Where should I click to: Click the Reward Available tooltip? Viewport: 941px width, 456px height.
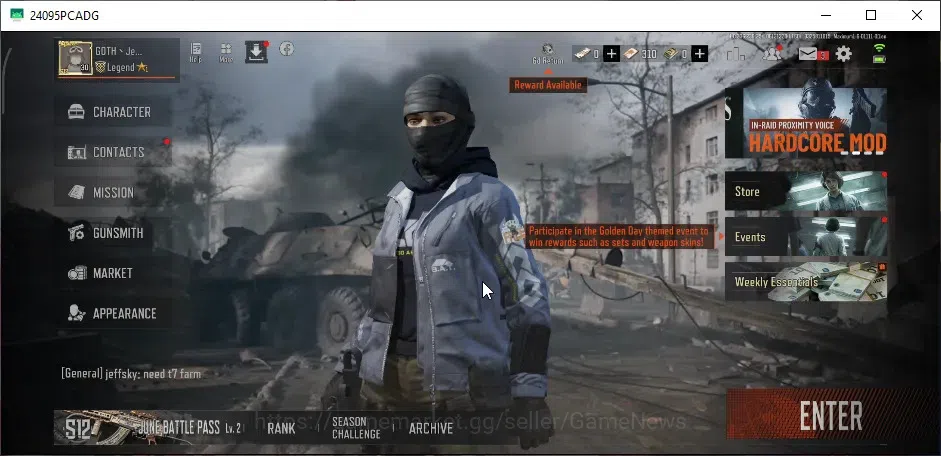click(x=548, y=85)
